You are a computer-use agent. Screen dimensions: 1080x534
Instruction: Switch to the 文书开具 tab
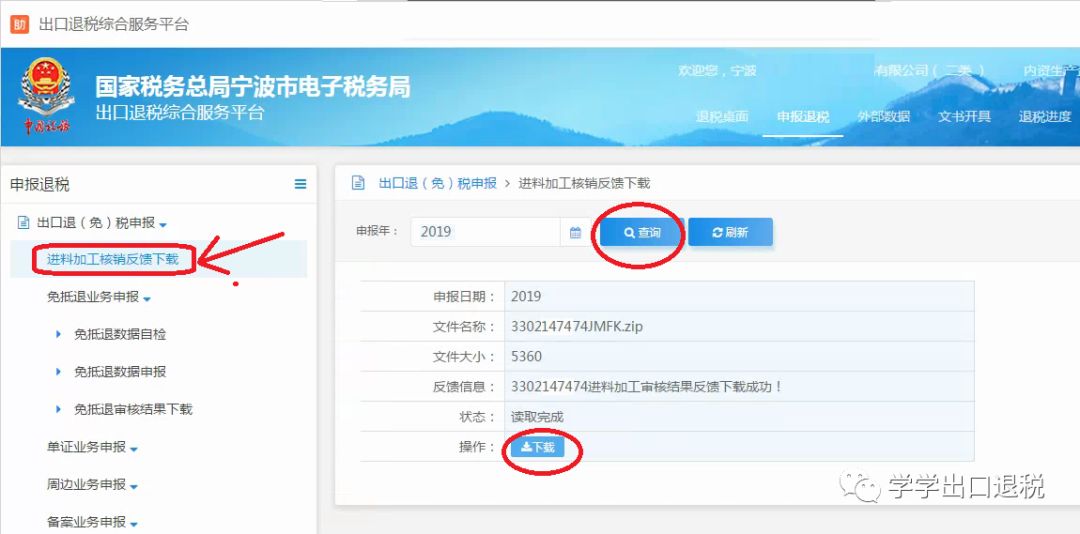pyautogui.click(x=964, y=116)
